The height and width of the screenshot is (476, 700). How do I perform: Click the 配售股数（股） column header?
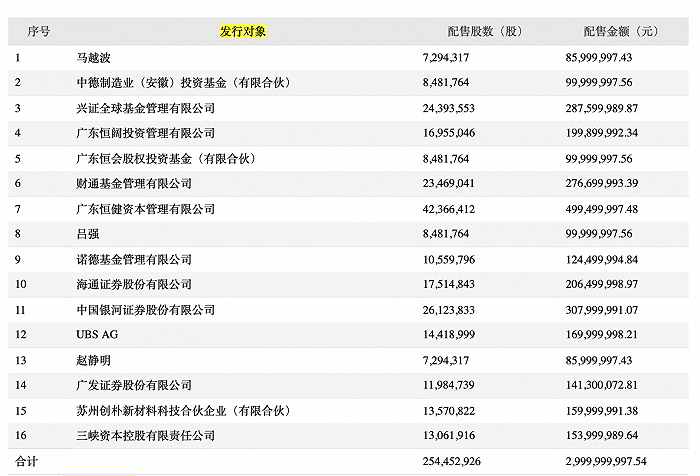484,31
